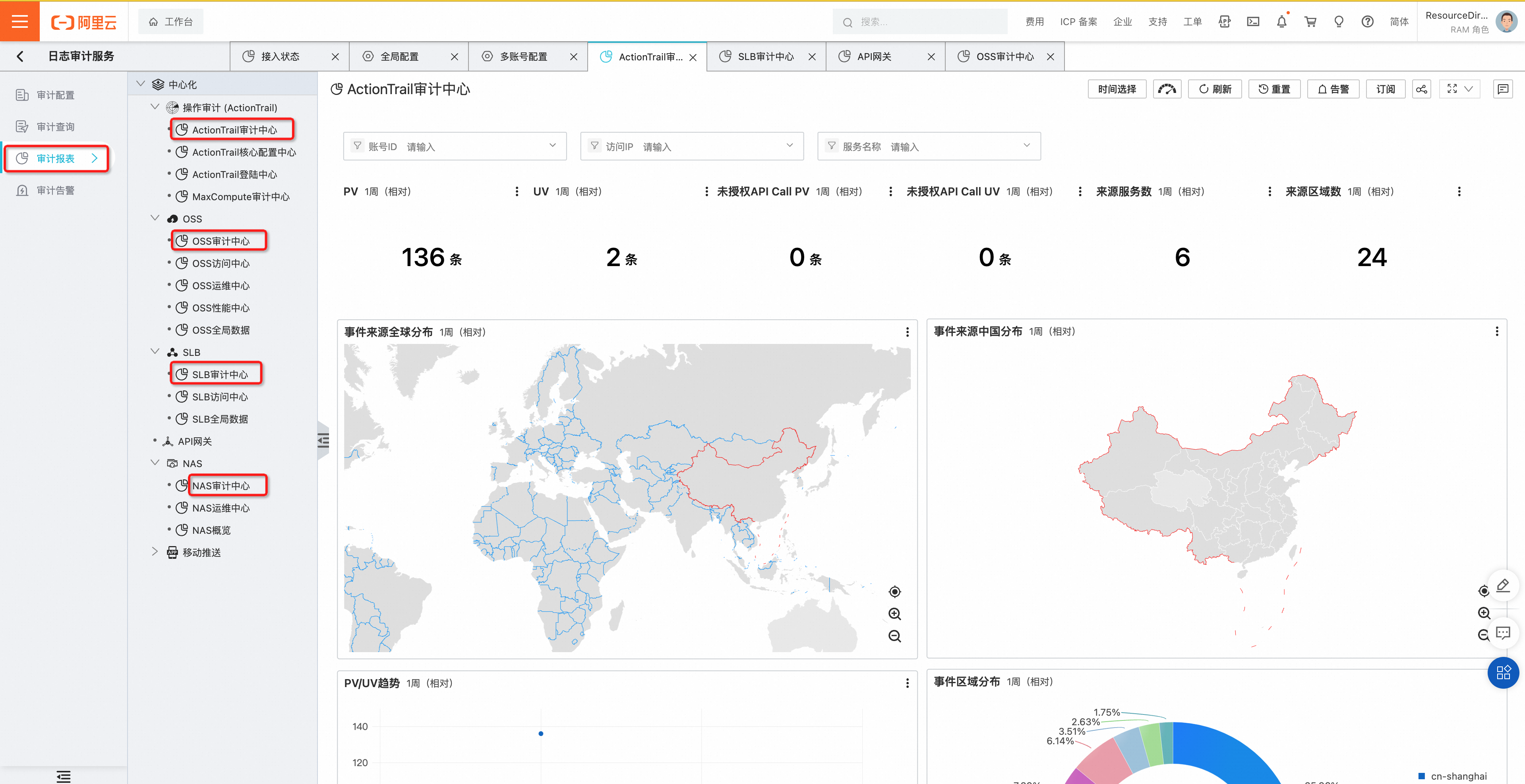This screenshot has width=1525, height=784.
Task: Collapse the SLB tree node
Action: 155,351
